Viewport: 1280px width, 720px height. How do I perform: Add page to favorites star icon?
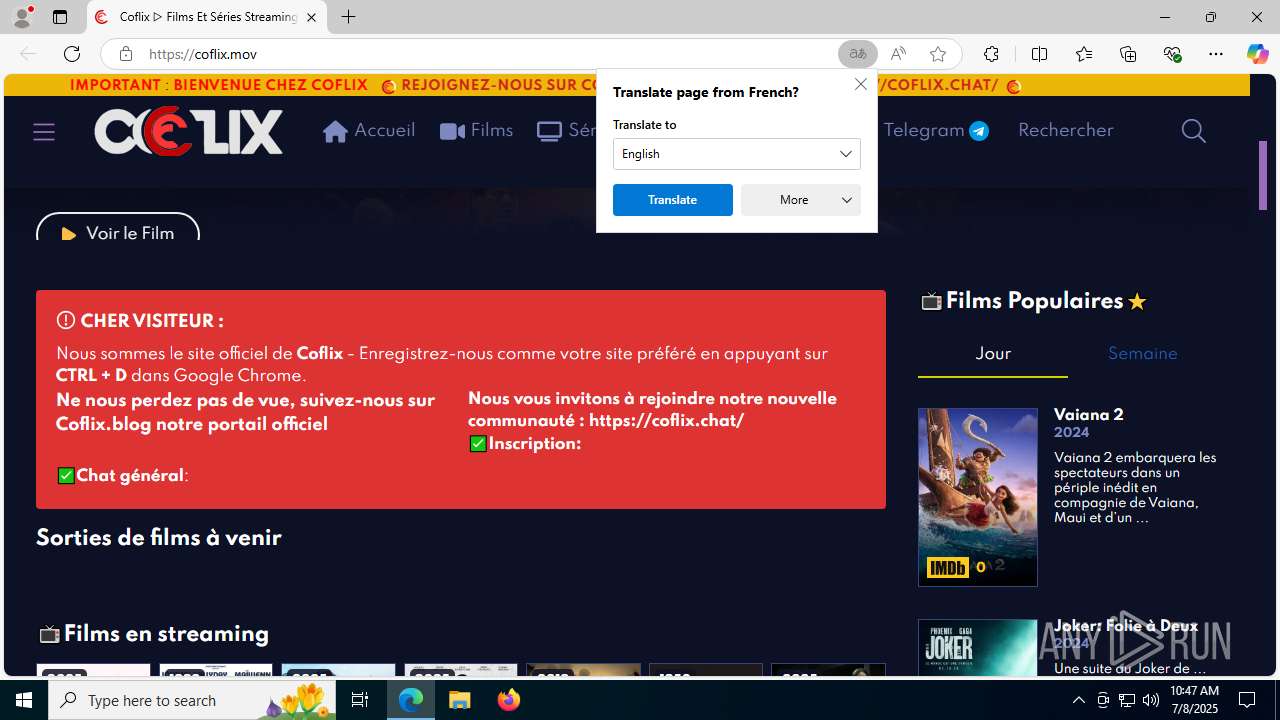point(937,54)
